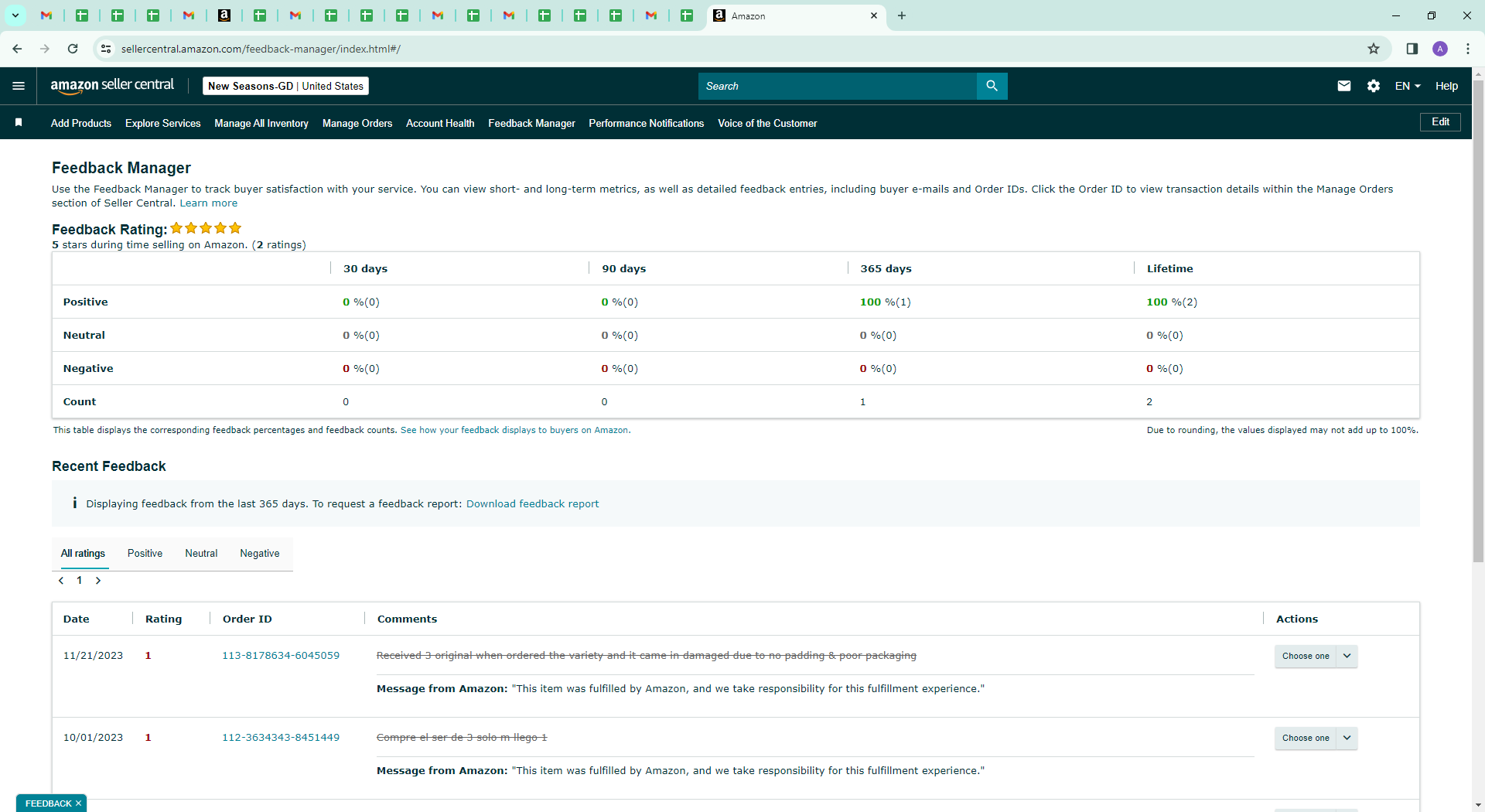The height and width of the screenshot is (812, 1485).
Task: Click the Learn more link
Action: (209, 203)
